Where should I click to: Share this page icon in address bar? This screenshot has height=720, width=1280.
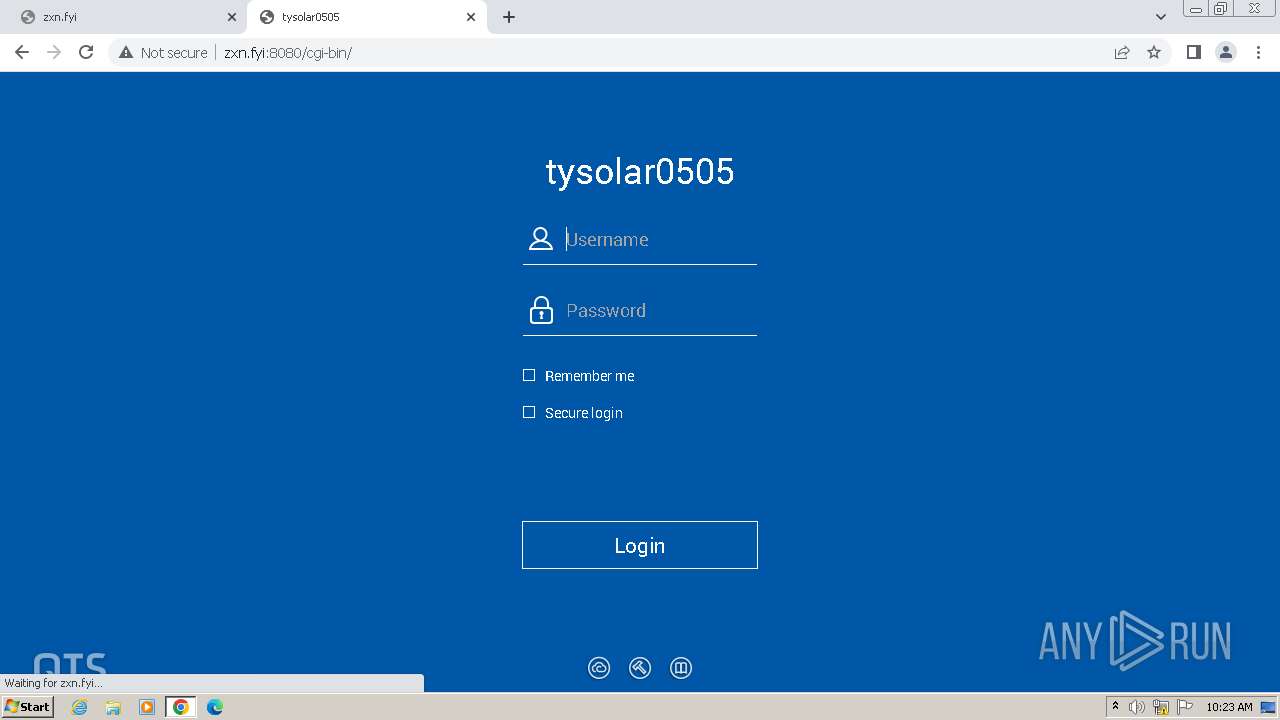(1122, 53)
